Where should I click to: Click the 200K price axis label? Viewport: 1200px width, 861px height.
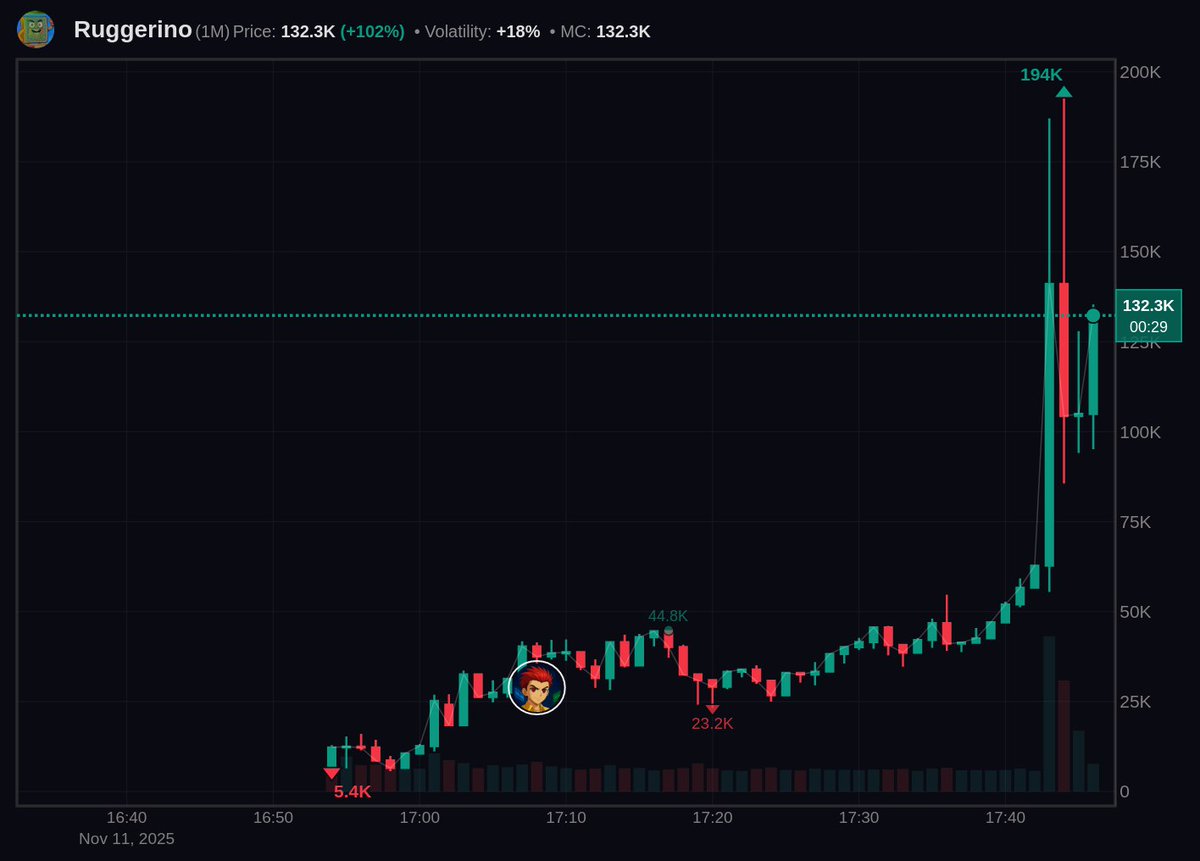[1140, 72]
